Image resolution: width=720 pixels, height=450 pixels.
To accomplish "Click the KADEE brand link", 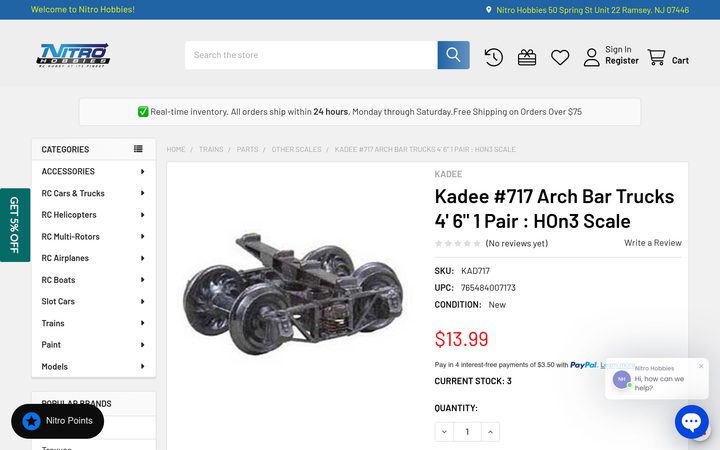I will 448,174.
